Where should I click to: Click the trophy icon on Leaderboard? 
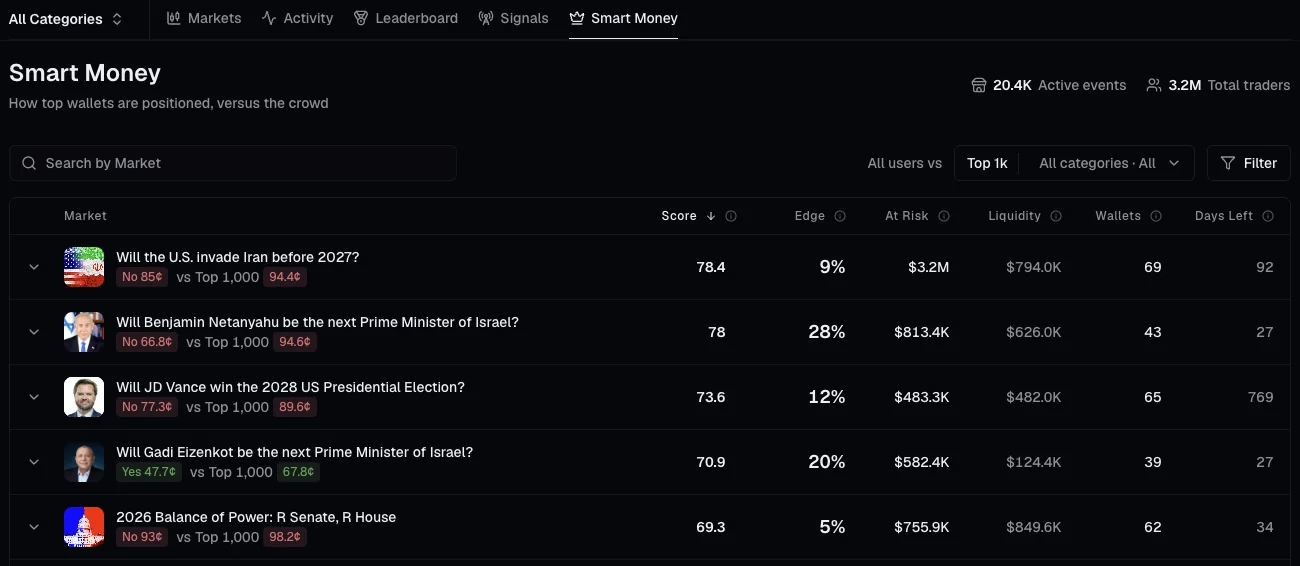pos(361,18)
